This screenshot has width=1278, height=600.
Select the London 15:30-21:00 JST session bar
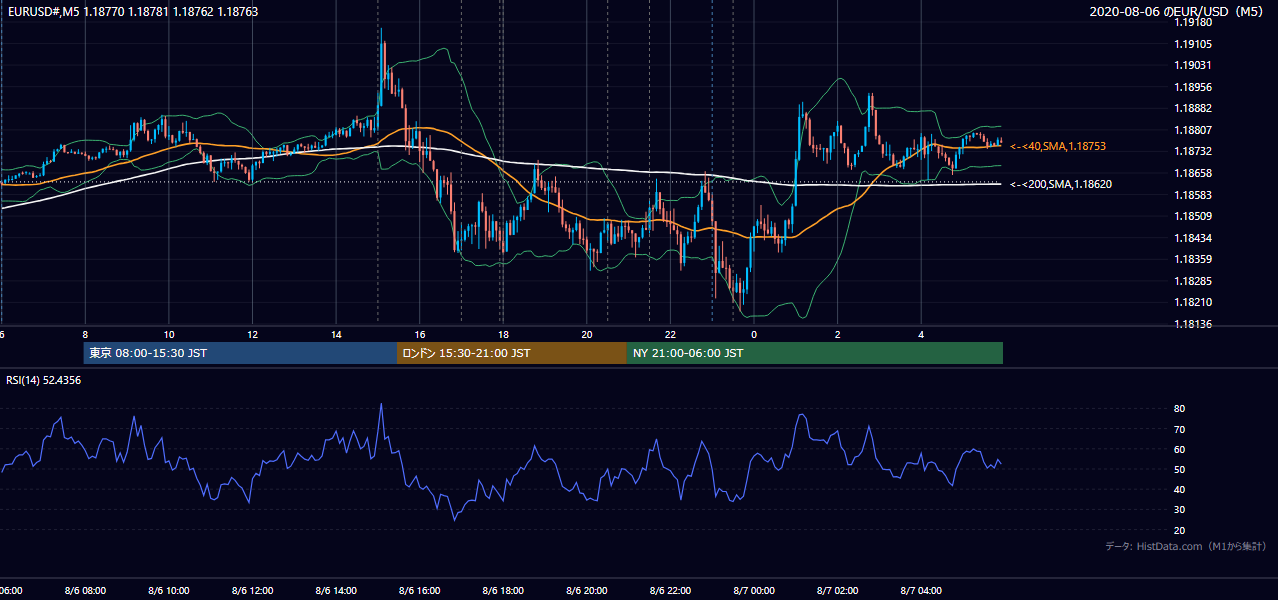pos(512,353)
